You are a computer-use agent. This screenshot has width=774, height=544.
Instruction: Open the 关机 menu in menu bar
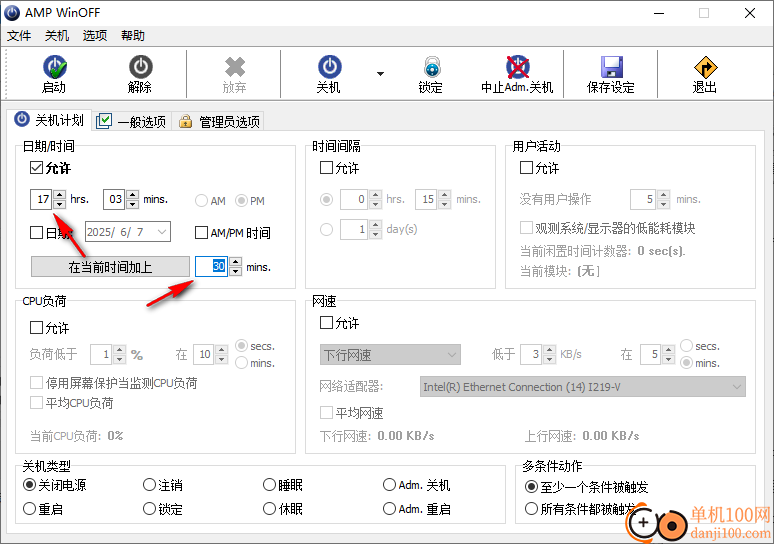point(57,36)
